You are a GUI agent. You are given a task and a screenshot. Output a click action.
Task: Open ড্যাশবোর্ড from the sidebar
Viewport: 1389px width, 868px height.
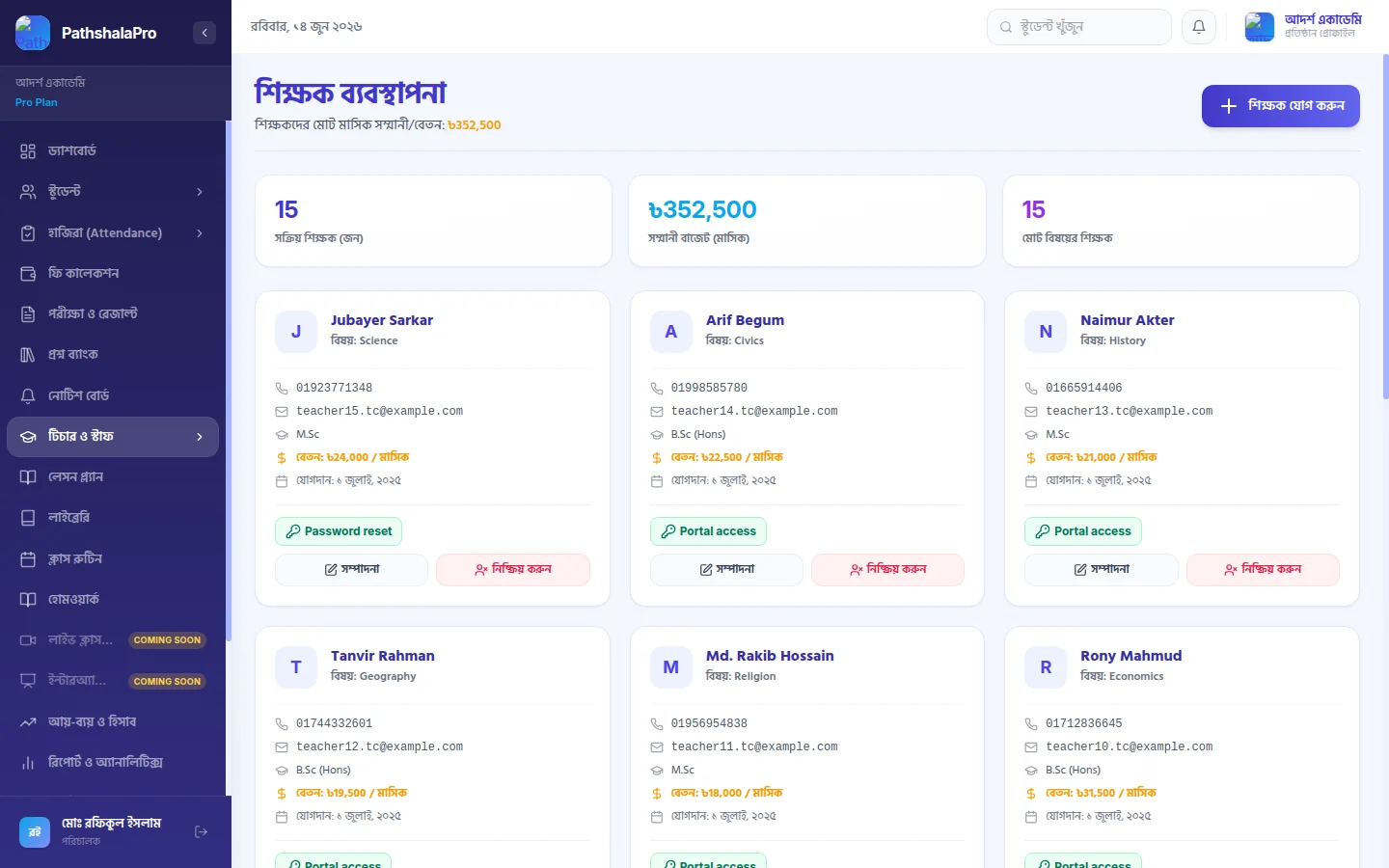tap(113, 151)
